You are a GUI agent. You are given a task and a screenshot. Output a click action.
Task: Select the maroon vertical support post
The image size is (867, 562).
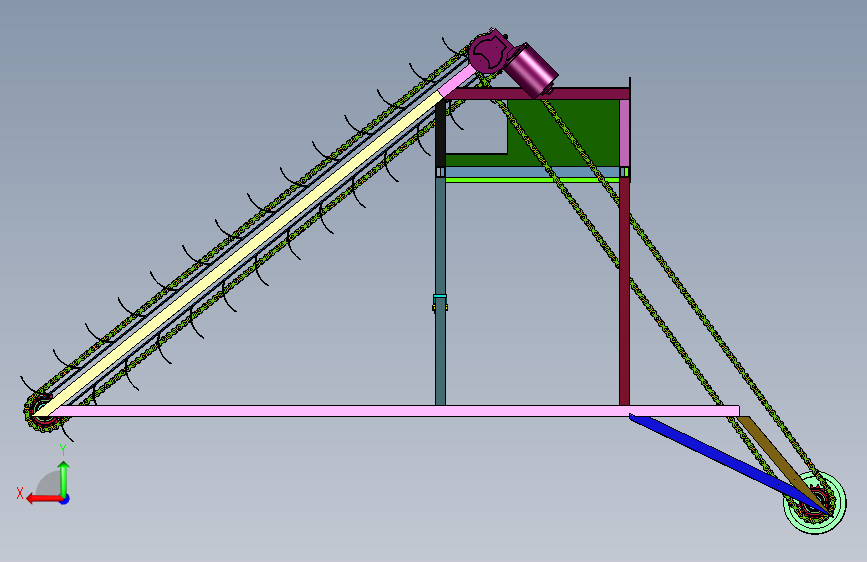click(x=624, y=290)
